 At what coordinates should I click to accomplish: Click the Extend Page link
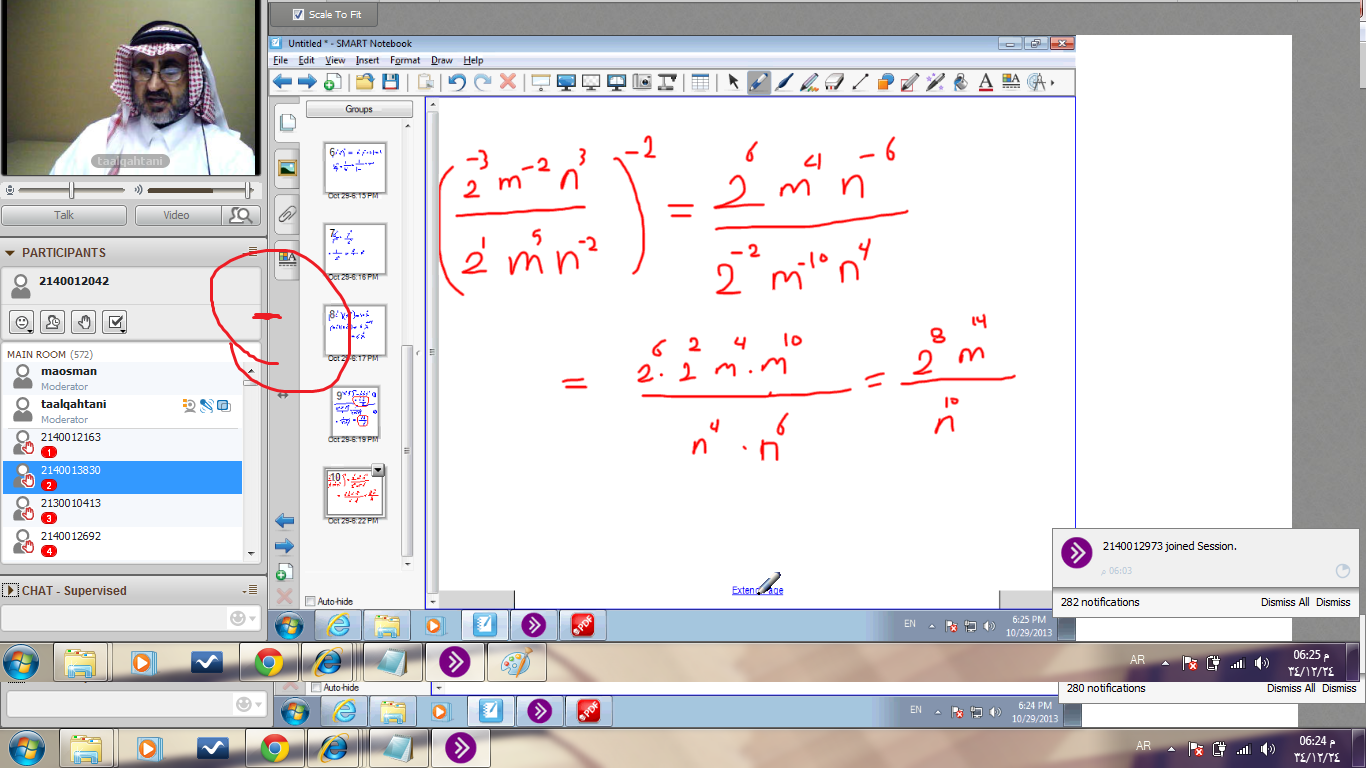click(757, 590)
